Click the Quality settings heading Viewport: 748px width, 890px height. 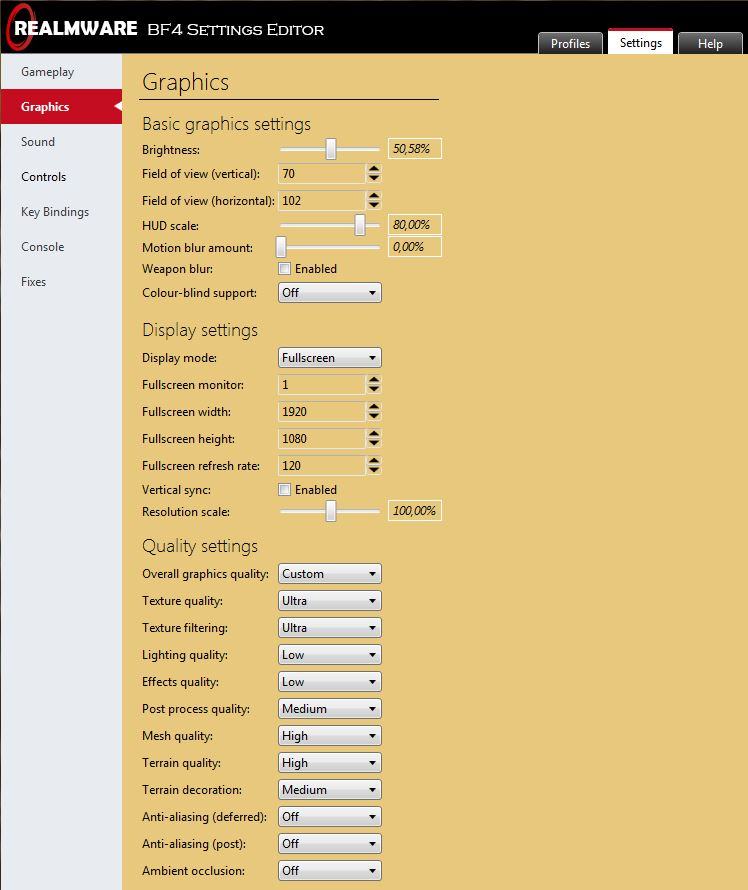tap(200, 545)
